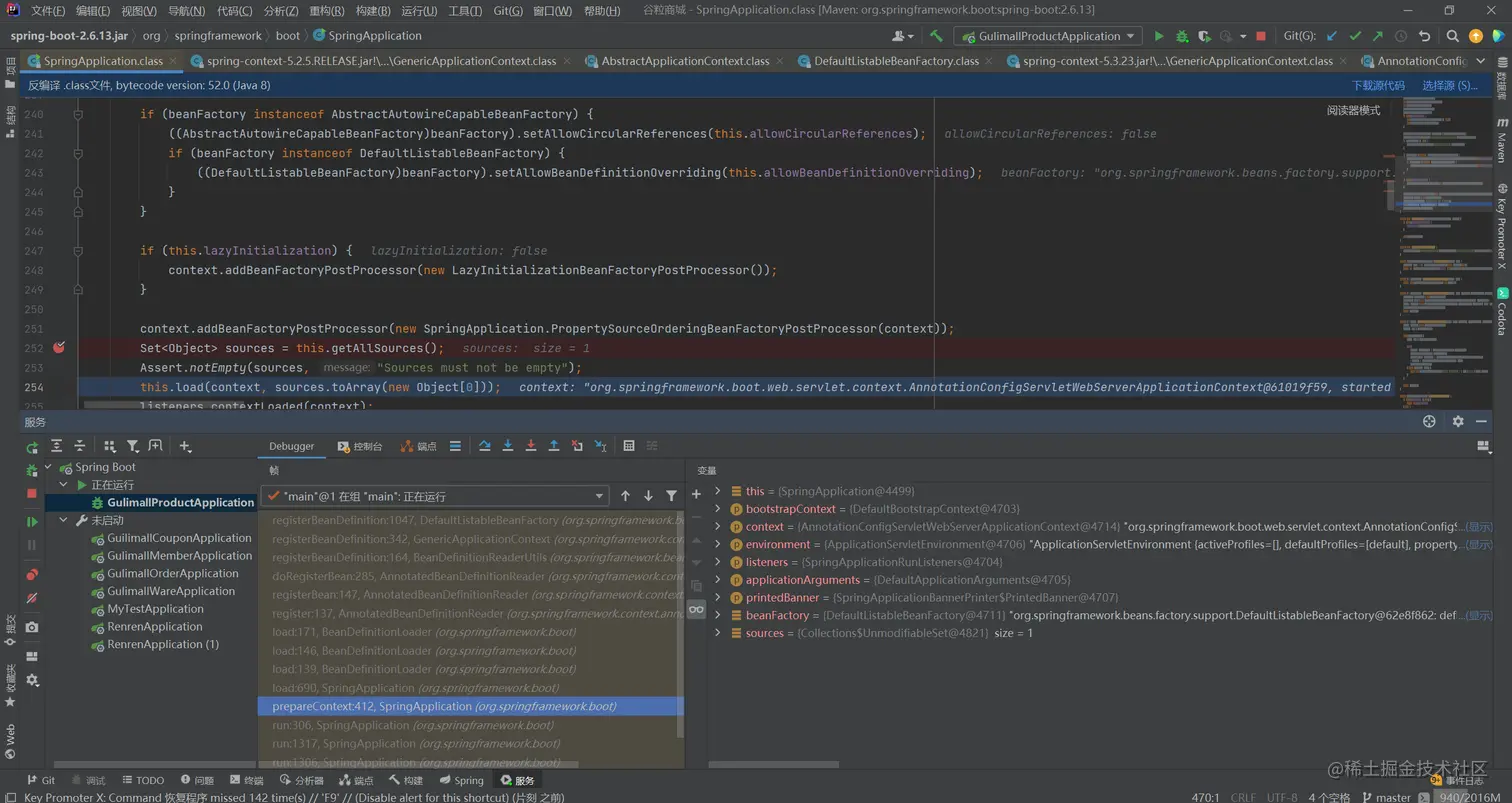Click the Drop Frame icon
This screenshot has width=1512, height=803.
click(577, 446)
